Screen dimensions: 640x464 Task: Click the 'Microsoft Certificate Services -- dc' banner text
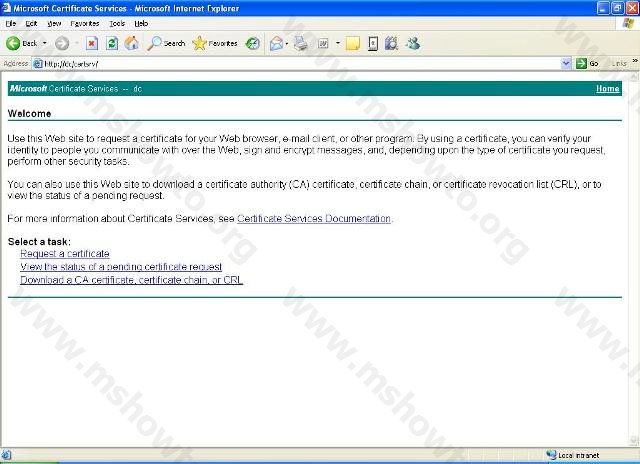pyautogui.click(x=76, y=89)
